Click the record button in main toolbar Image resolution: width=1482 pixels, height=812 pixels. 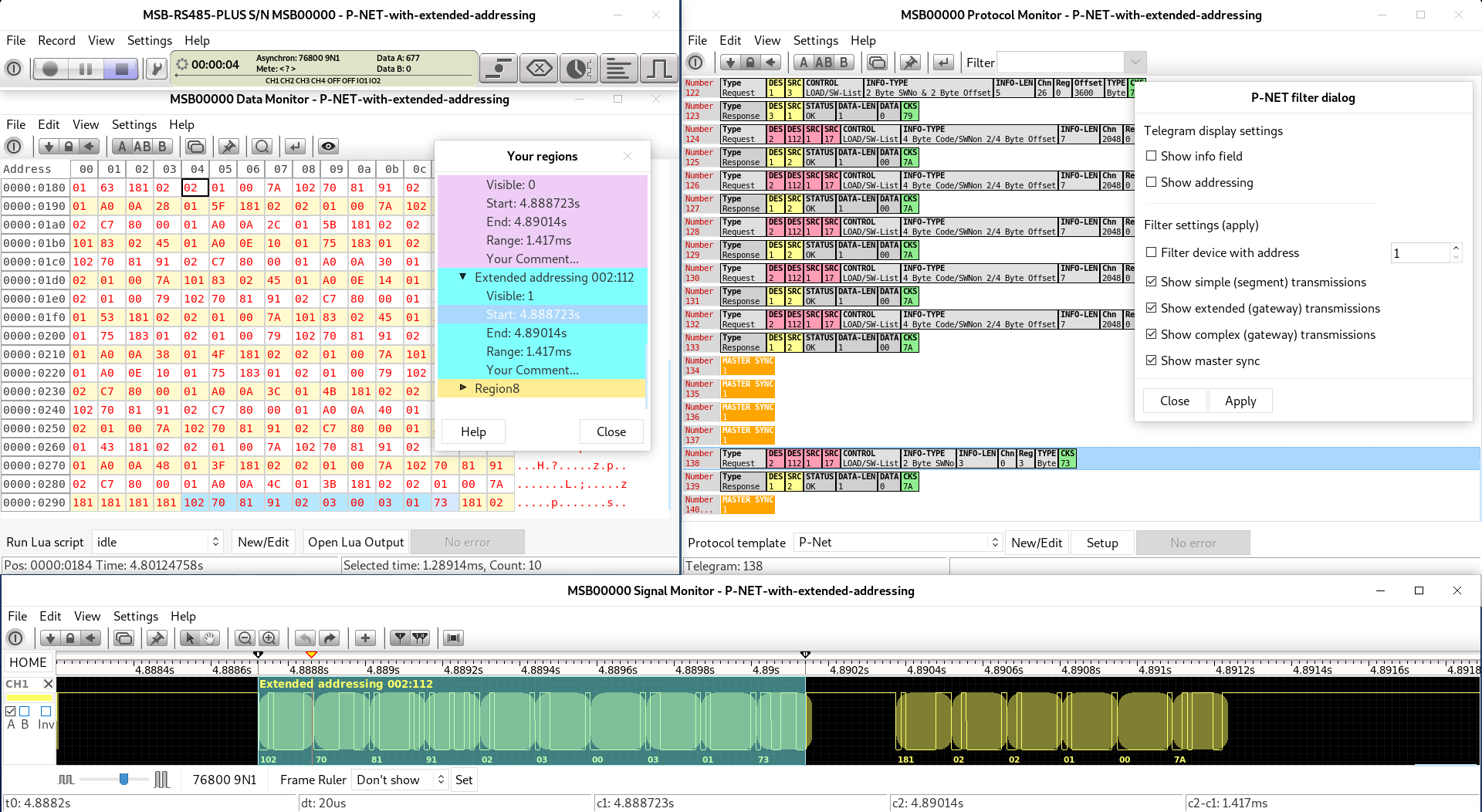click(x=50, y=69)
